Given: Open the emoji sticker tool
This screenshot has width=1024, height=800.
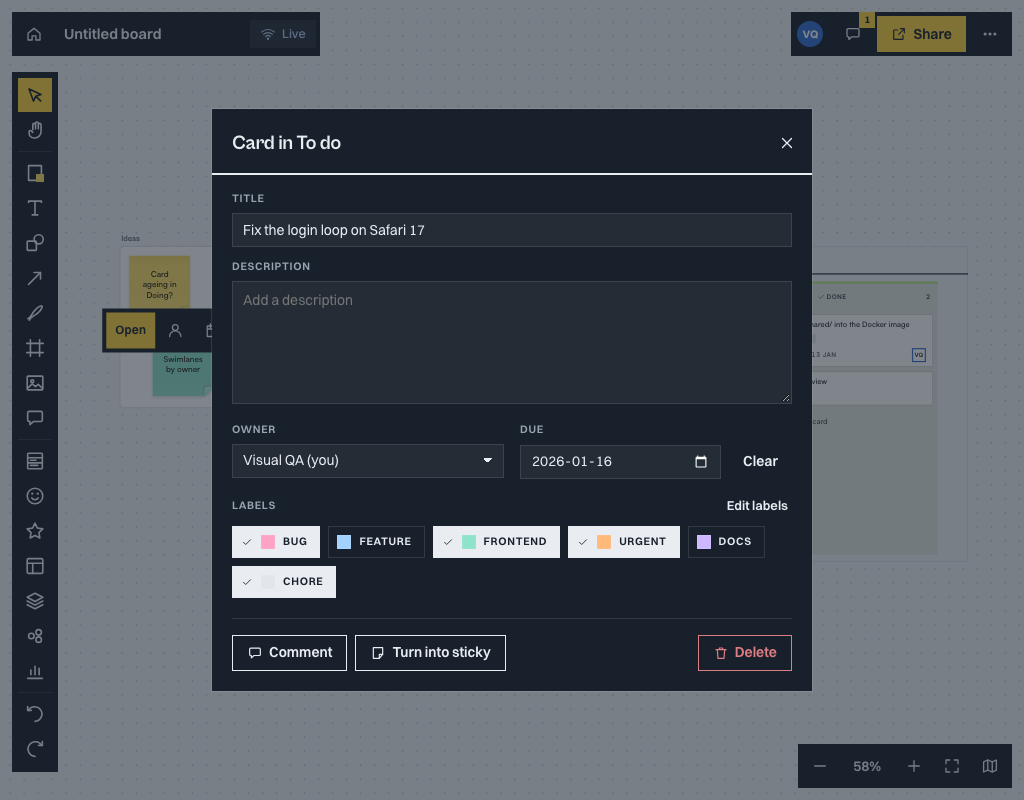Looking at the screenshot, I should (x=35, y=496).
